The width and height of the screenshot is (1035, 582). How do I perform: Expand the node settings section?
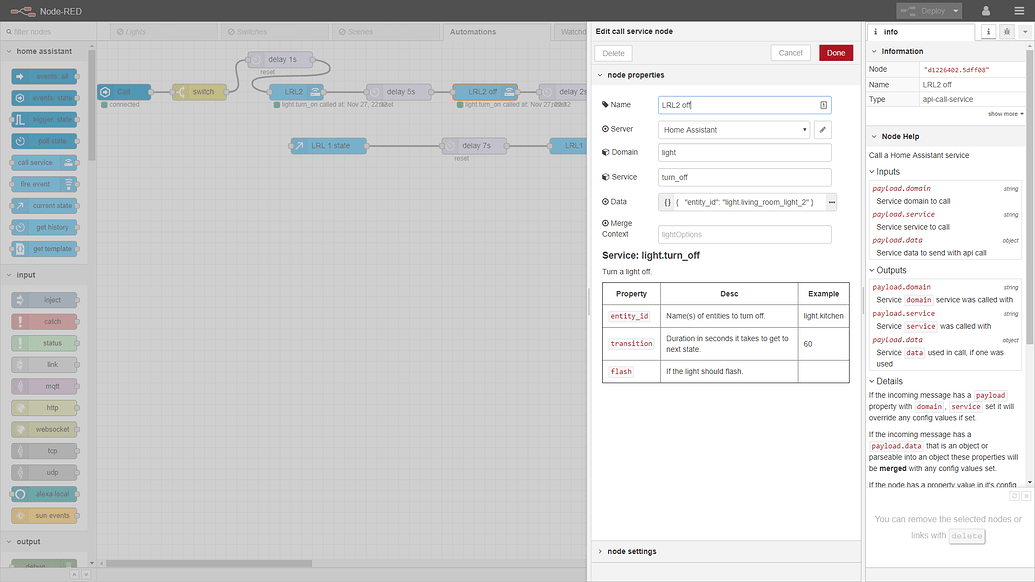pos(631,551)
